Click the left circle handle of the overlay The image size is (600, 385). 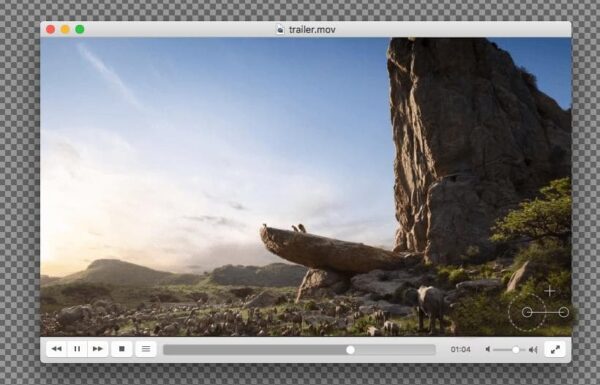click(527, 312)
